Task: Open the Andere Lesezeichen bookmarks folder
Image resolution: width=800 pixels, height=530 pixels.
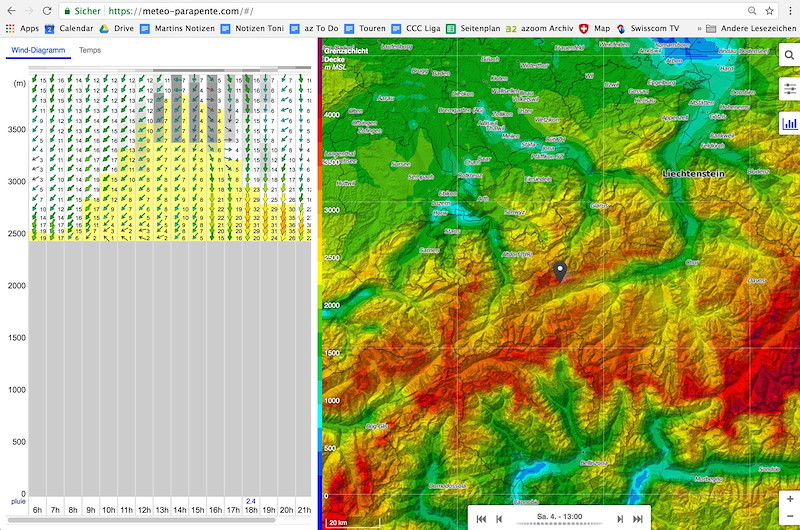Action: [x=751, y=29]
